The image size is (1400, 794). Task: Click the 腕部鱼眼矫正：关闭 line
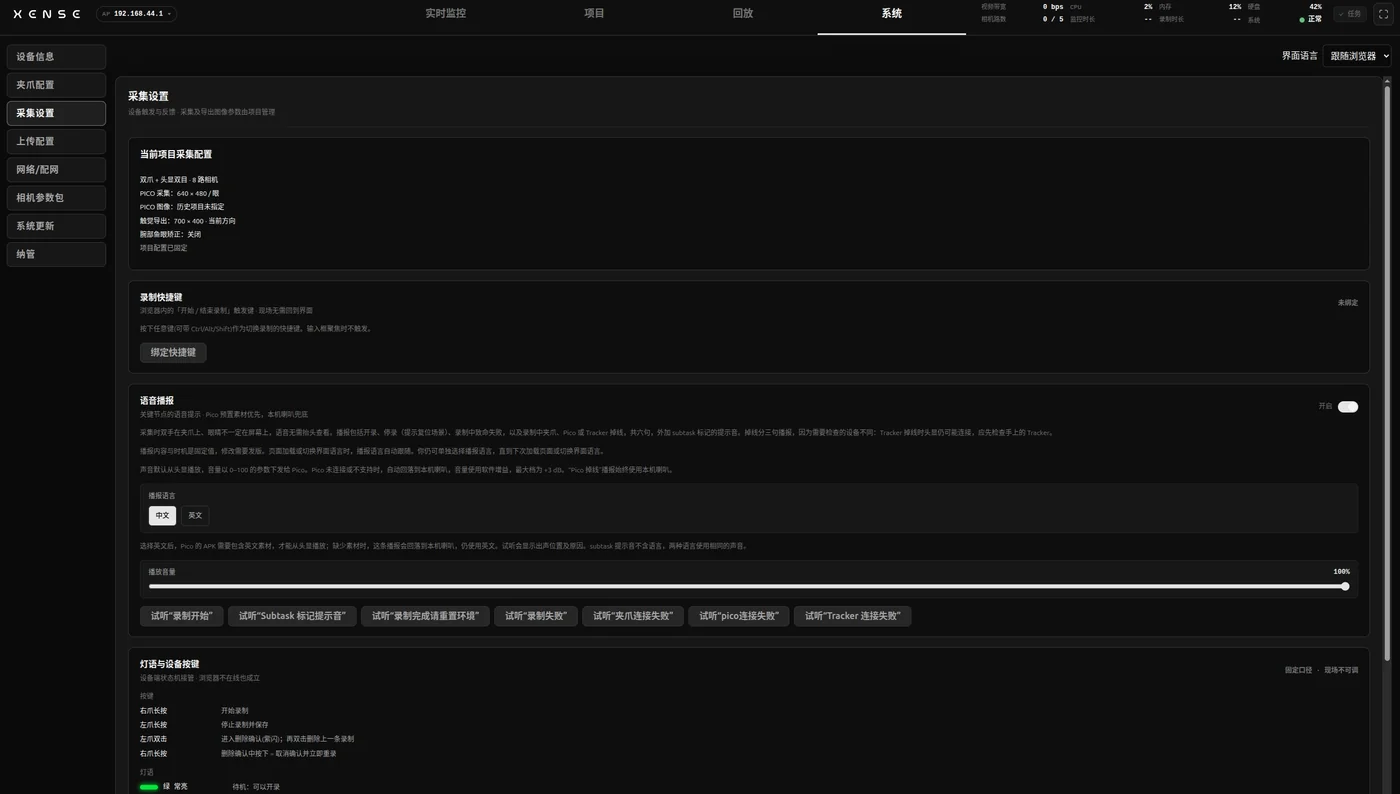coord(170,234)
